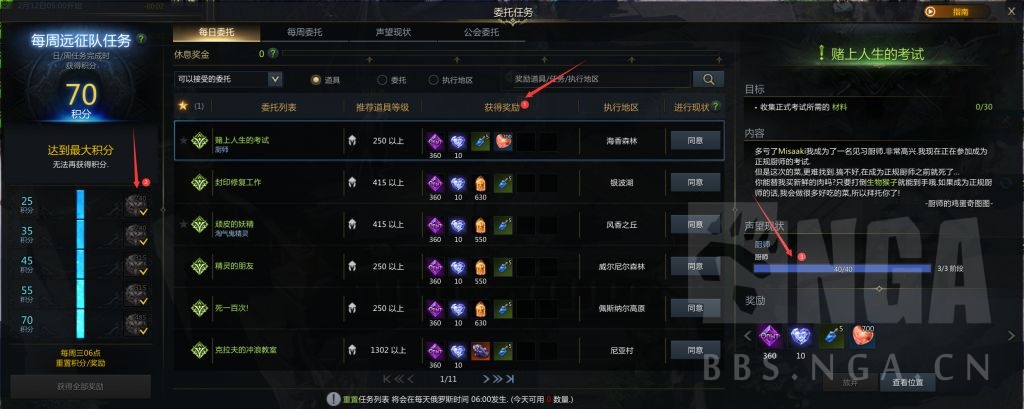The image size is (1024, 409).
Task: Jump to last page of task list
Action: point(510,379)
